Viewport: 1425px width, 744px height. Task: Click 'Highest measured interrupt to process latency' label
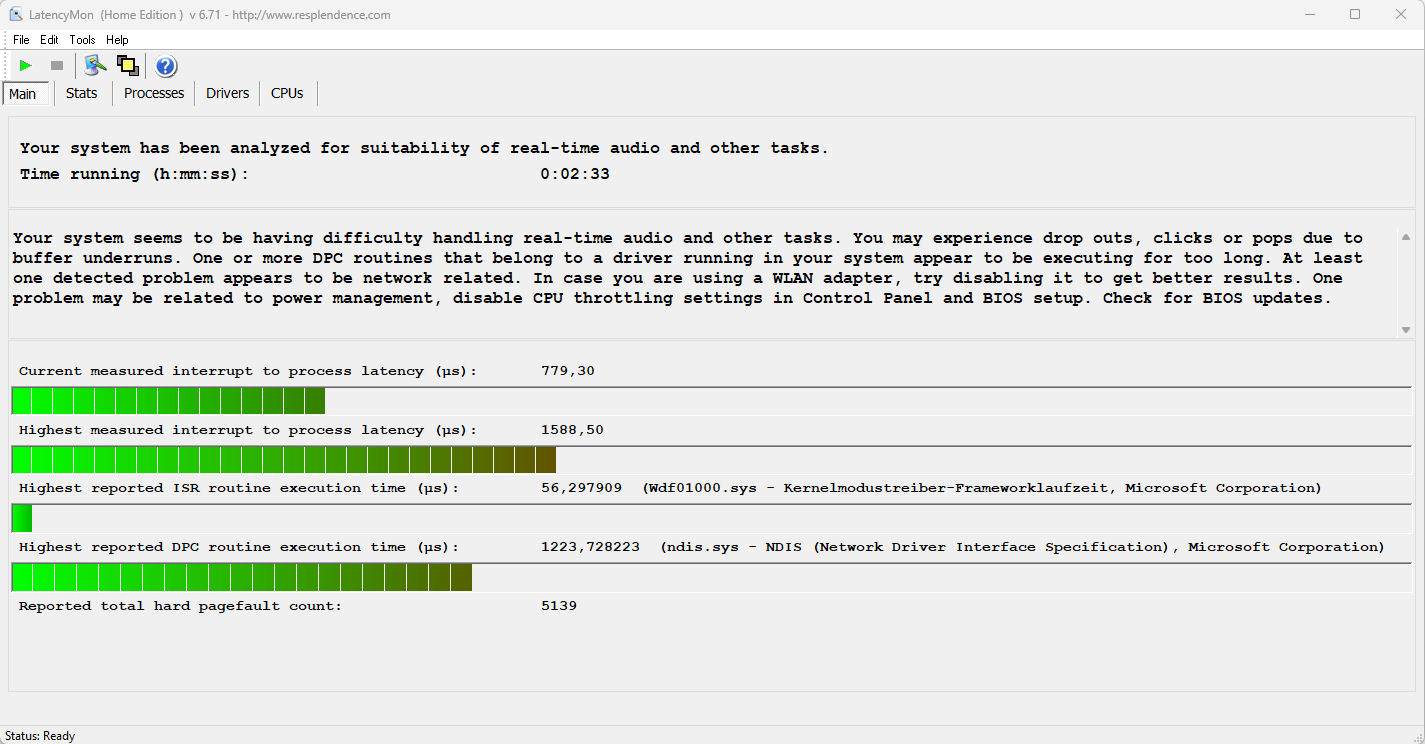248,430
